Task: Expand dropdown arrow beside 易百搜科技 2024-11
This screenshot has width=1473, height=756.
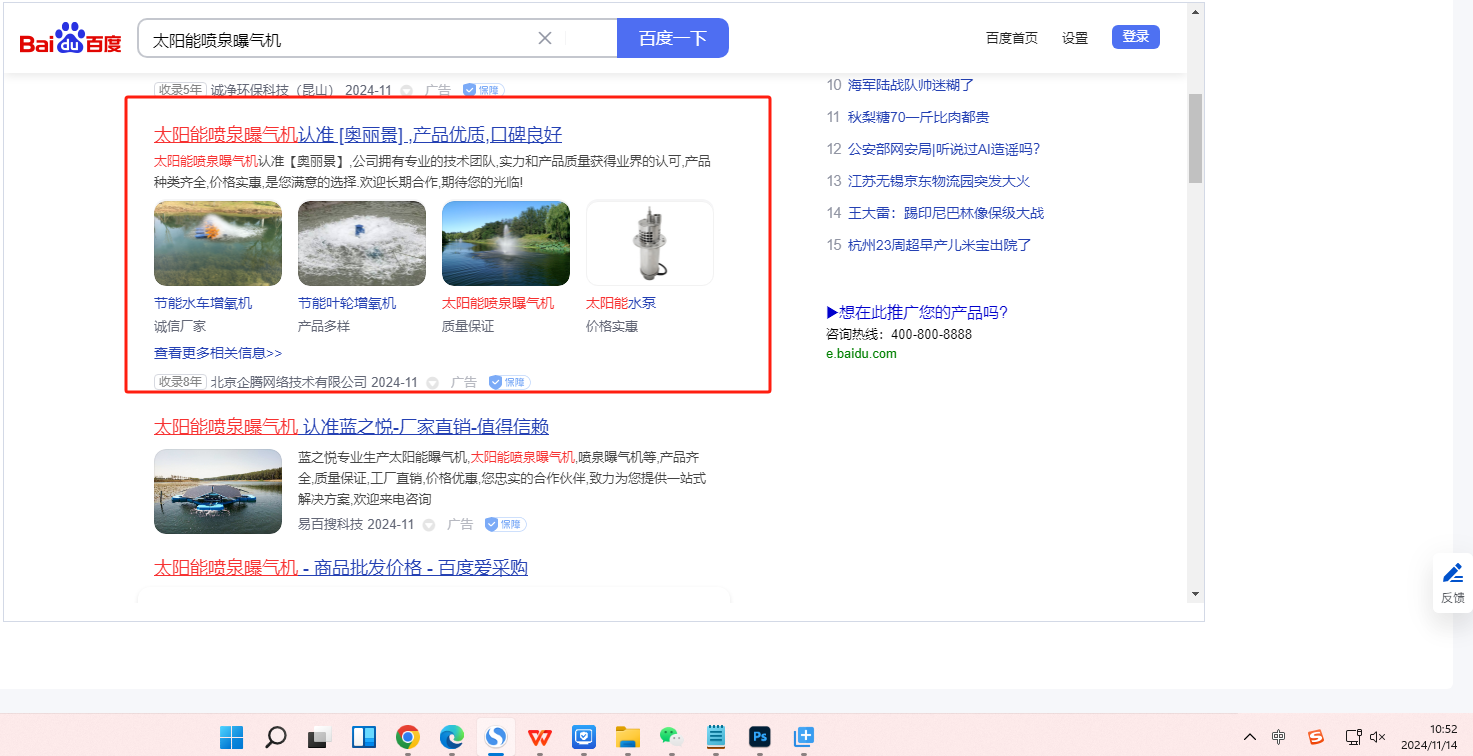Action: click(428, 525)
